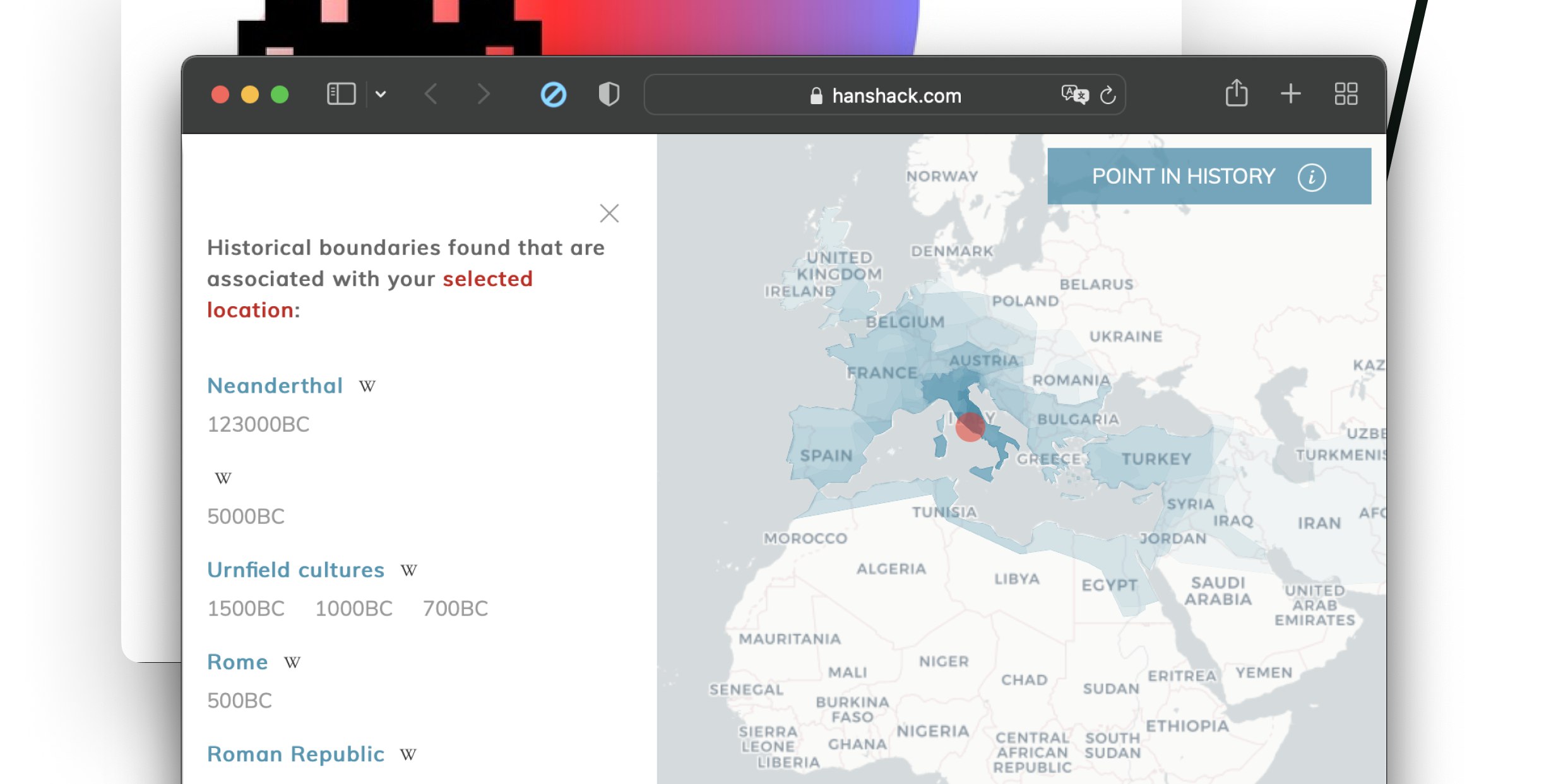Click the translate page icon
Screen dimensions: 1568x784
pyautogui.click(x=1074, y=95)
